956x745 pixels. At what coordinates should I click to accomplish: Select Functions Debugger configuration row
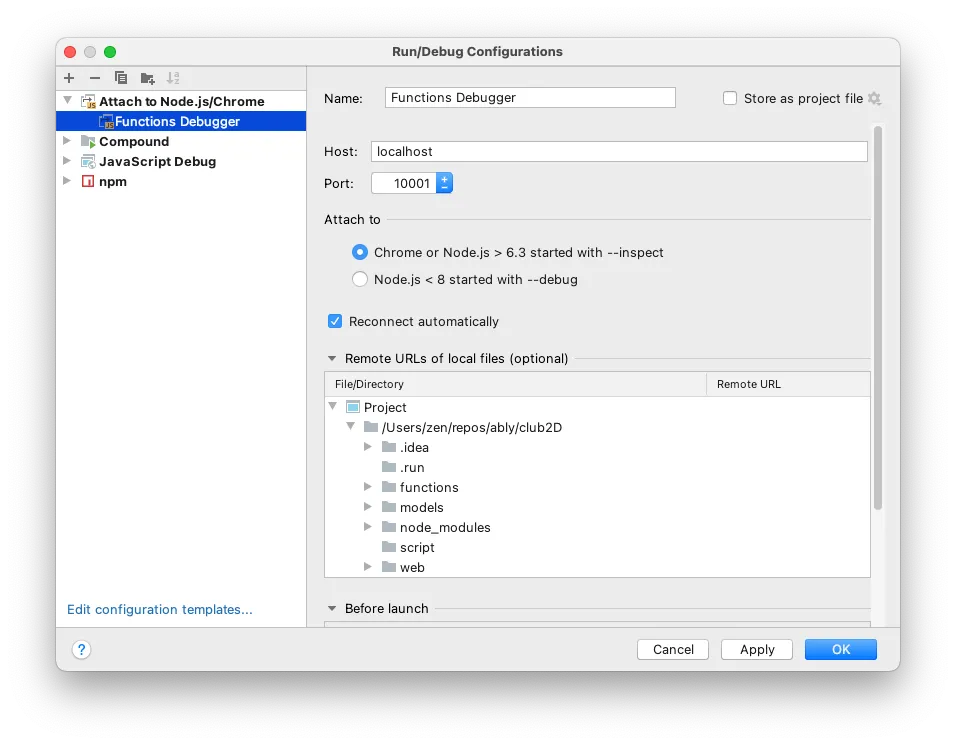pos(181,121)
